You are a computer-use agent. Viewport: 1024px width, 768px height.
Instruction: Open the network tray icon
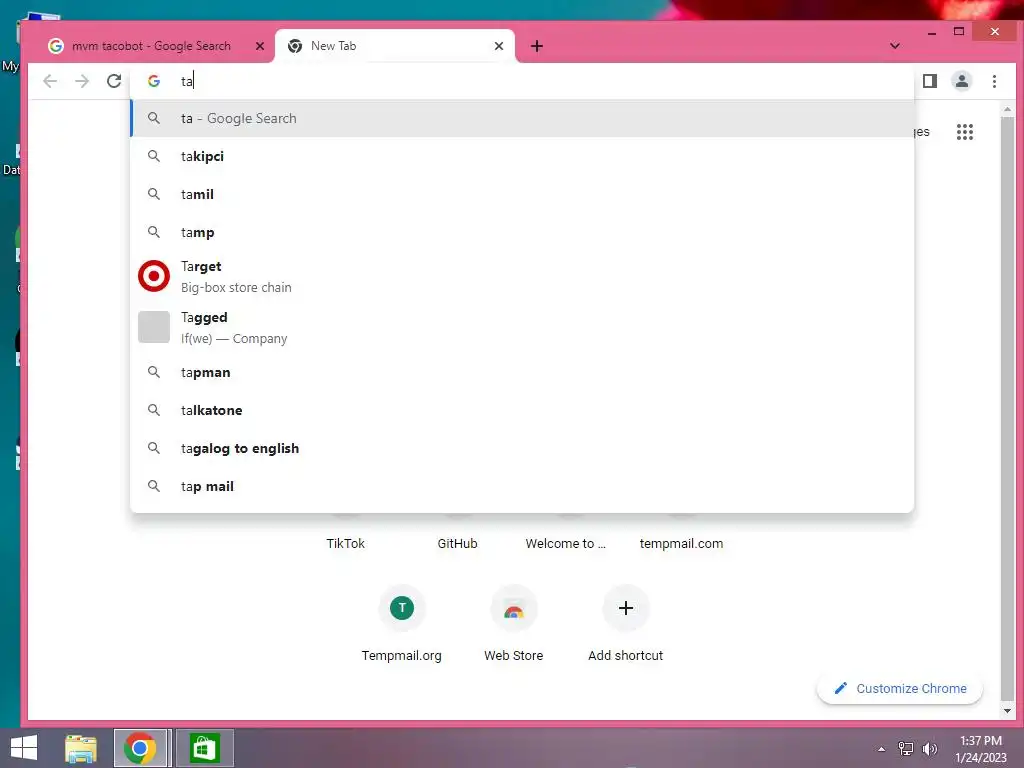(905, 749)
